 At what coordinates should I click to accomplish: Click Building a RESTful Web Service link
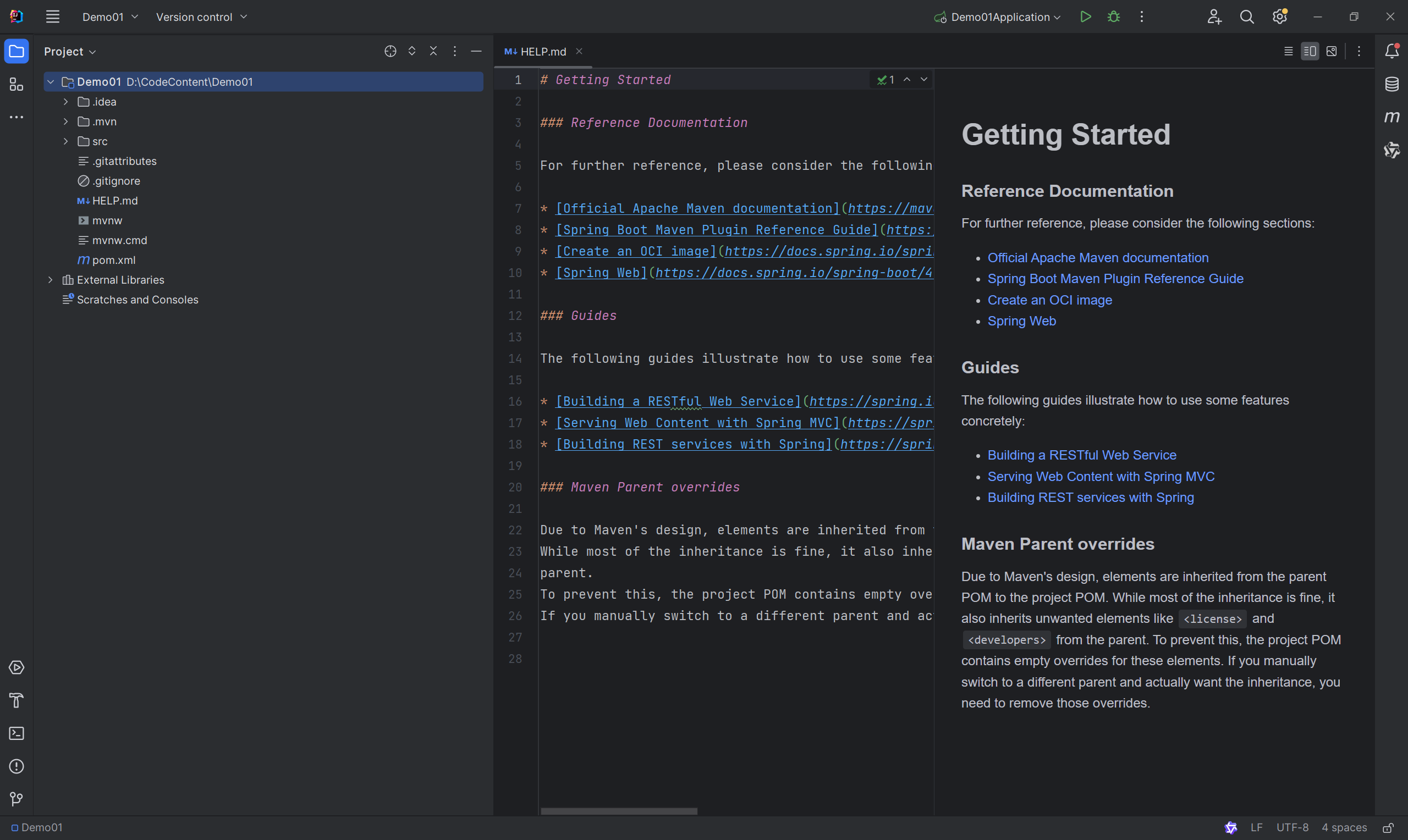(x=1081, y=455)
